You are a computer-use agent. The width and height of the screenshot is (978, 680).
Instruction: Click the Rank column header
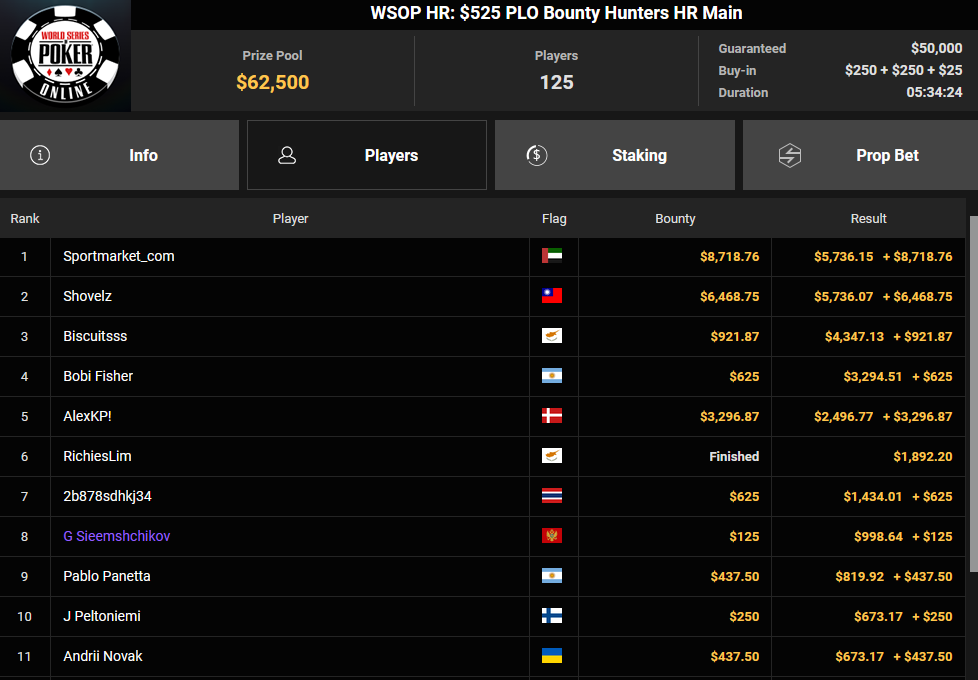click(x=25, y=218)
